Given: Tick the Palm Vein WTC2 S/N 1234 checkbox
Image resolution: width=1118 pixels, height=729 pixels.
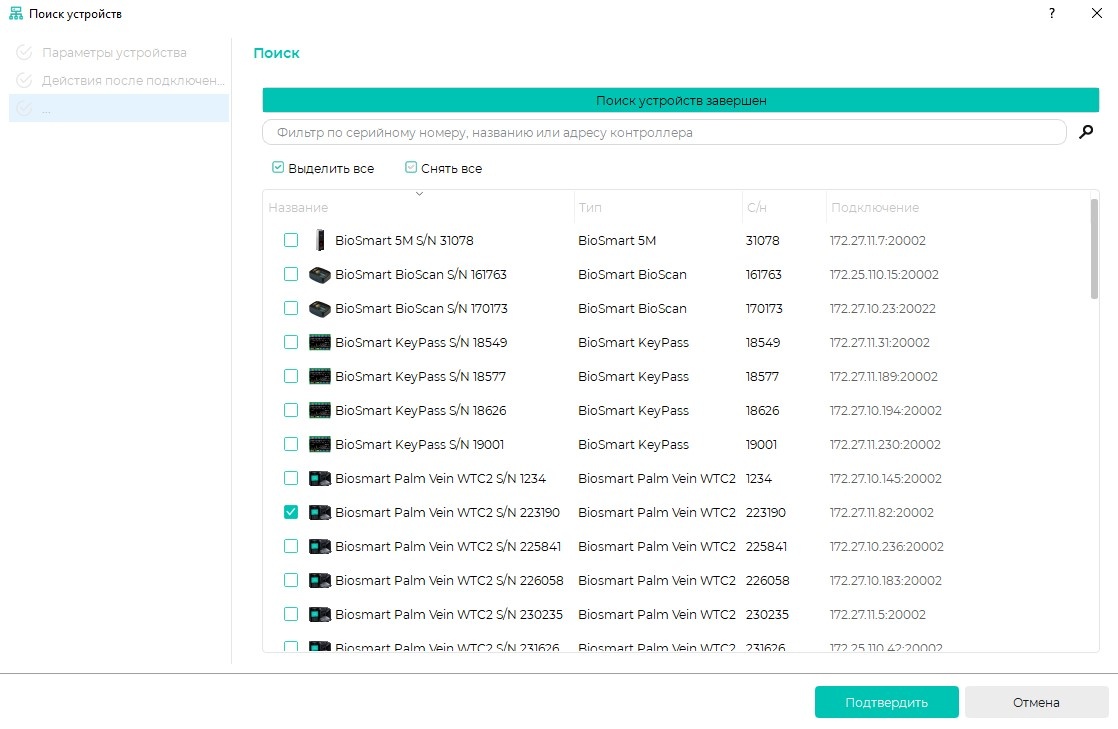Looking at the screenshot, I should [291, 479].
